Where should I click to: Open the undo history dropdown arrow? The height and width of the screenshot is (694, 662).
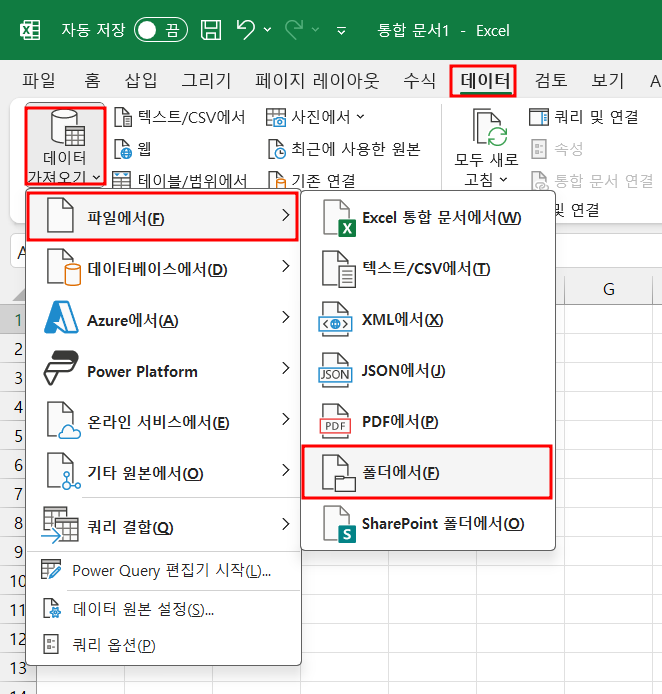[x=267, y=30]
